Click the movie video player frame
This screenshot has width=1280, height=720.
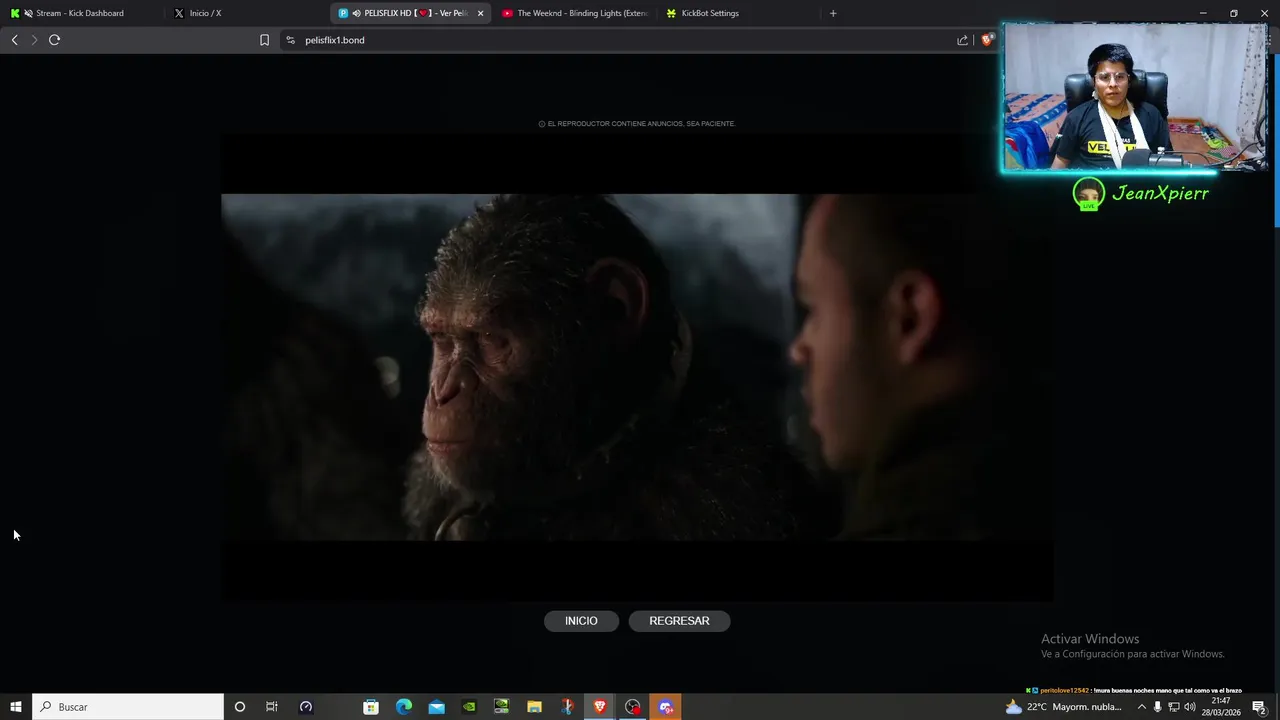(x=637, y=367)
